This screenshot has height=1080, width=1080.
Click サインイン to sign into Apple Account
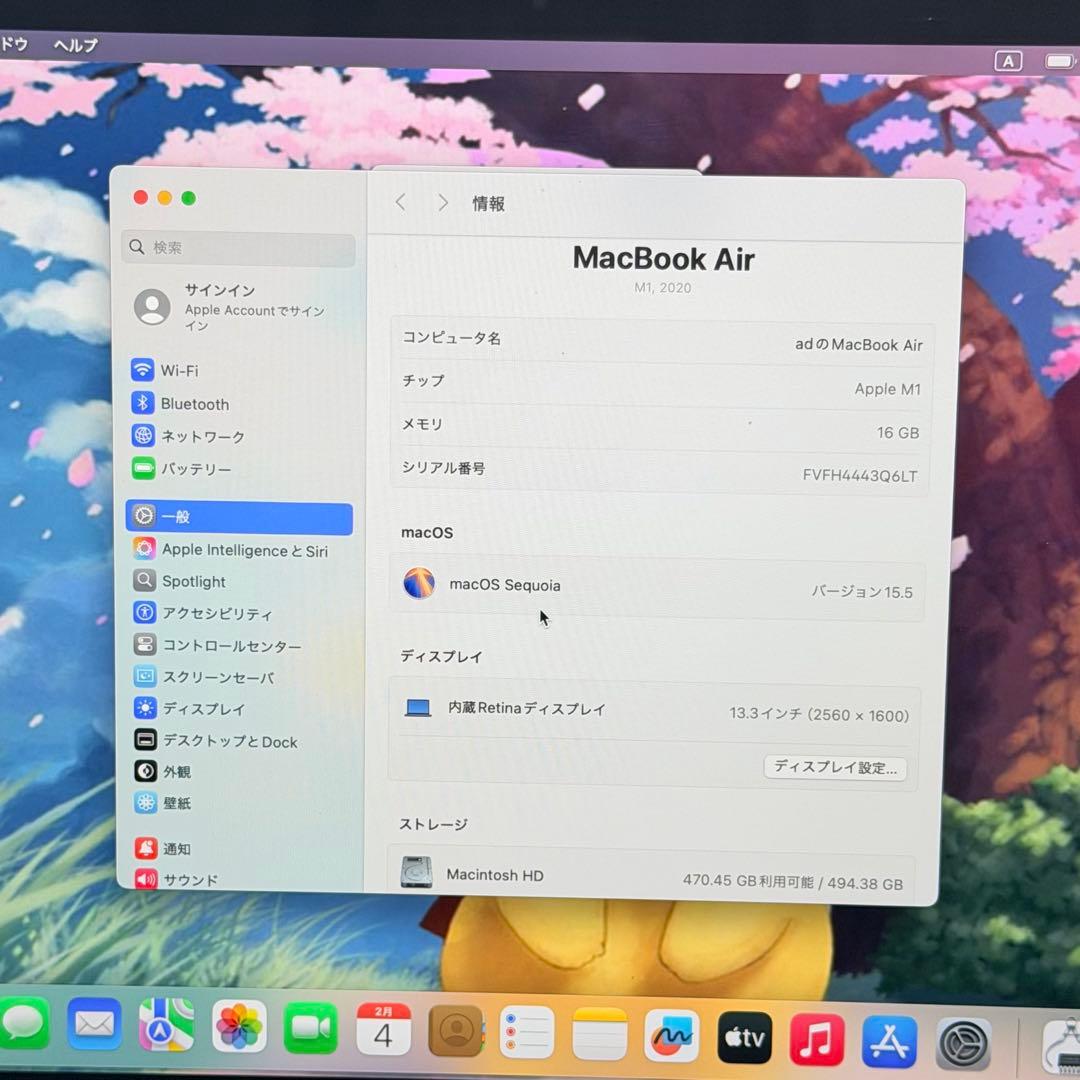219,291
